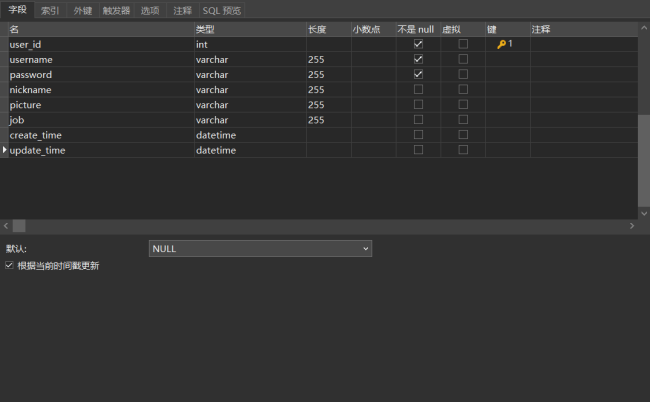Toggle the virtual checkbox for picture
This screenshot has height=402, width=650.
pyautogui.click(x=463, y=104)
